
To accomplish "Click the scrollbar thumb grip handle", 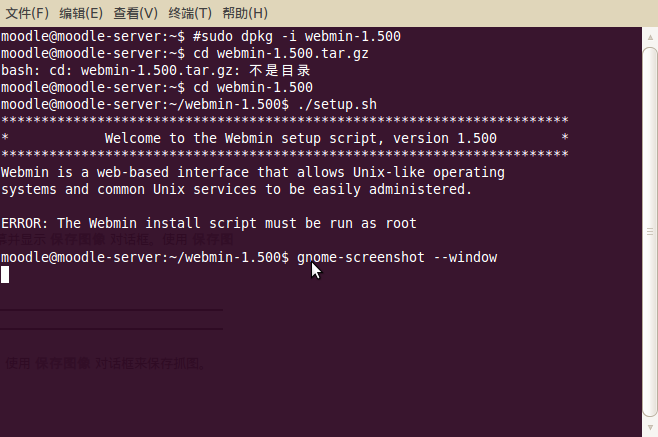I will (650, 232).
